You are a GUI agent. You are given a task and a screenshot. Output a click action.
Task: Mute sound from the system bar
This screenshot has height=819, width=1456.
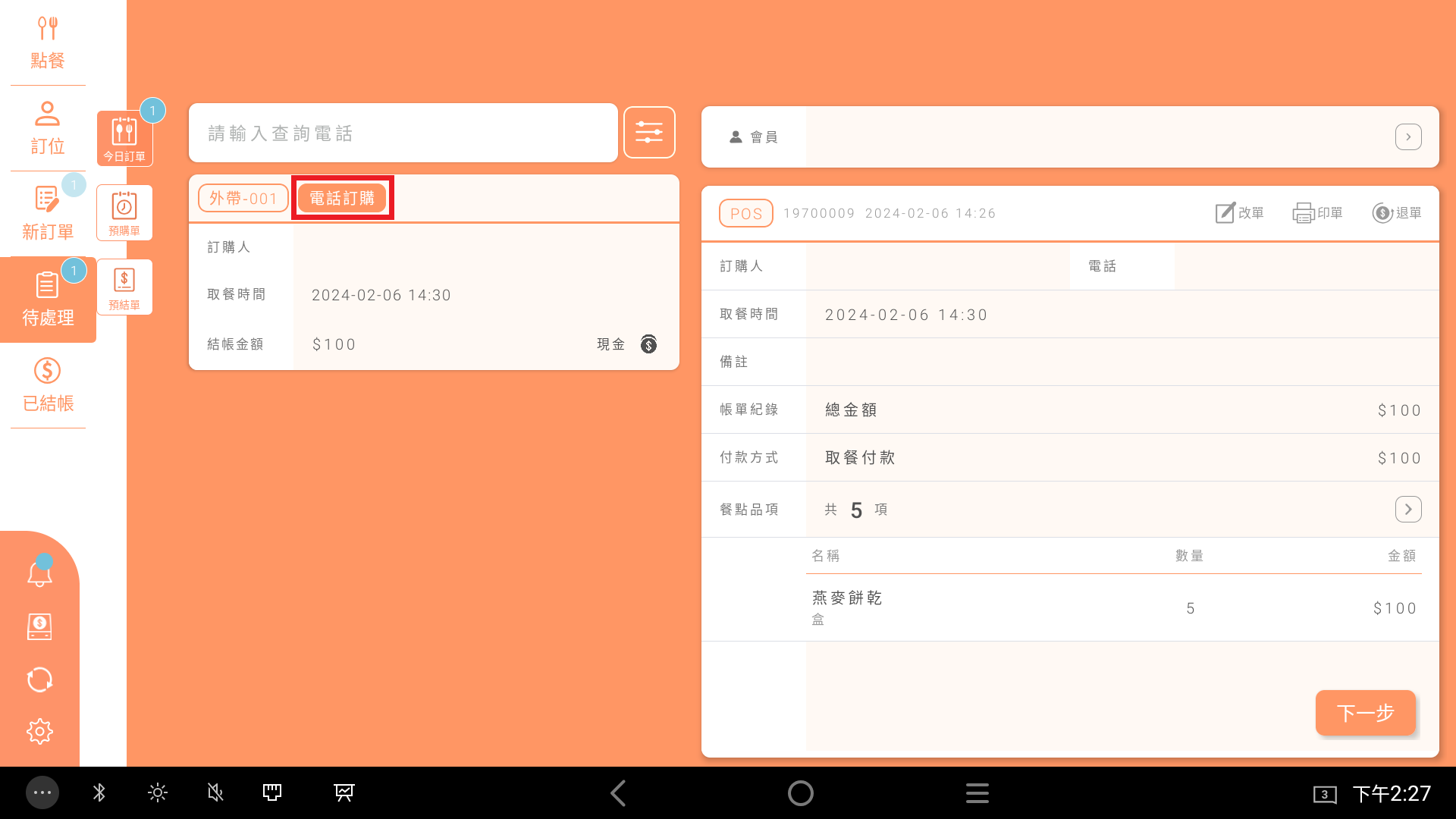[215, 793]
